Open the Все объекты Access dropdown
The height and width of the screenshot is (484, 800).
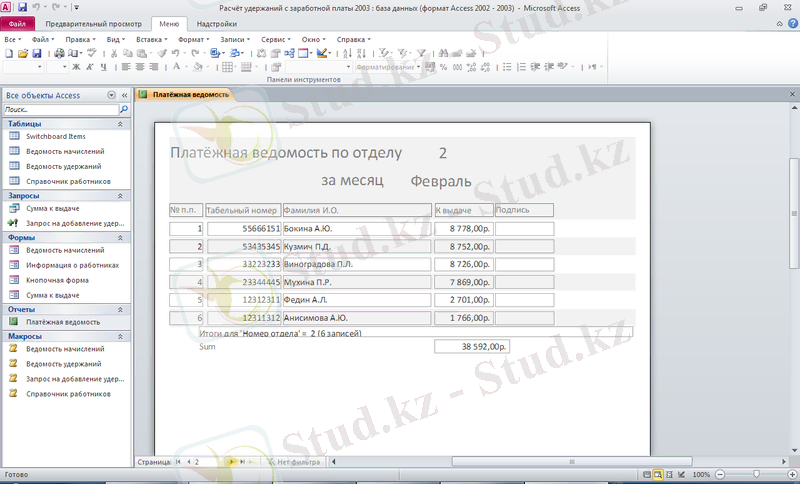click(x=112, y=95)
